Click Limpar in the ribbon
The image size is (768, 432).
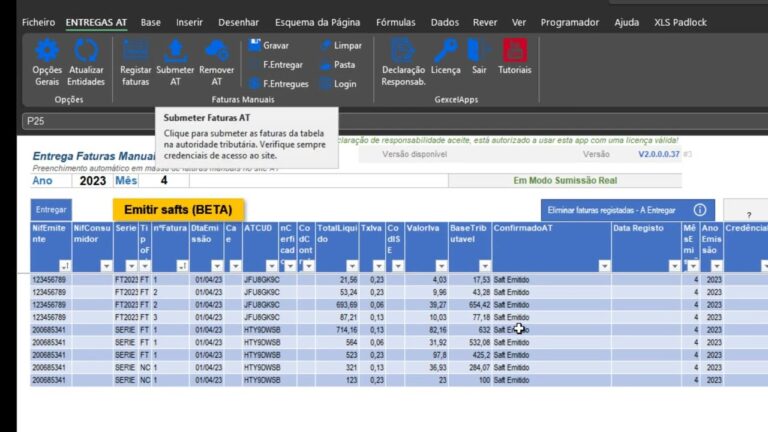coord(340,45)
